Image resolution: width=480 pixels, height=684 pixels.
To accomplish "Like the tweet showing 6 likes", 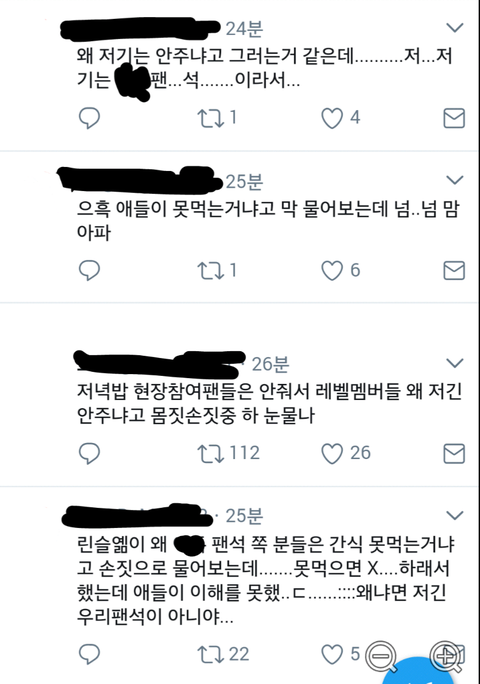I will tap(332, 270).
